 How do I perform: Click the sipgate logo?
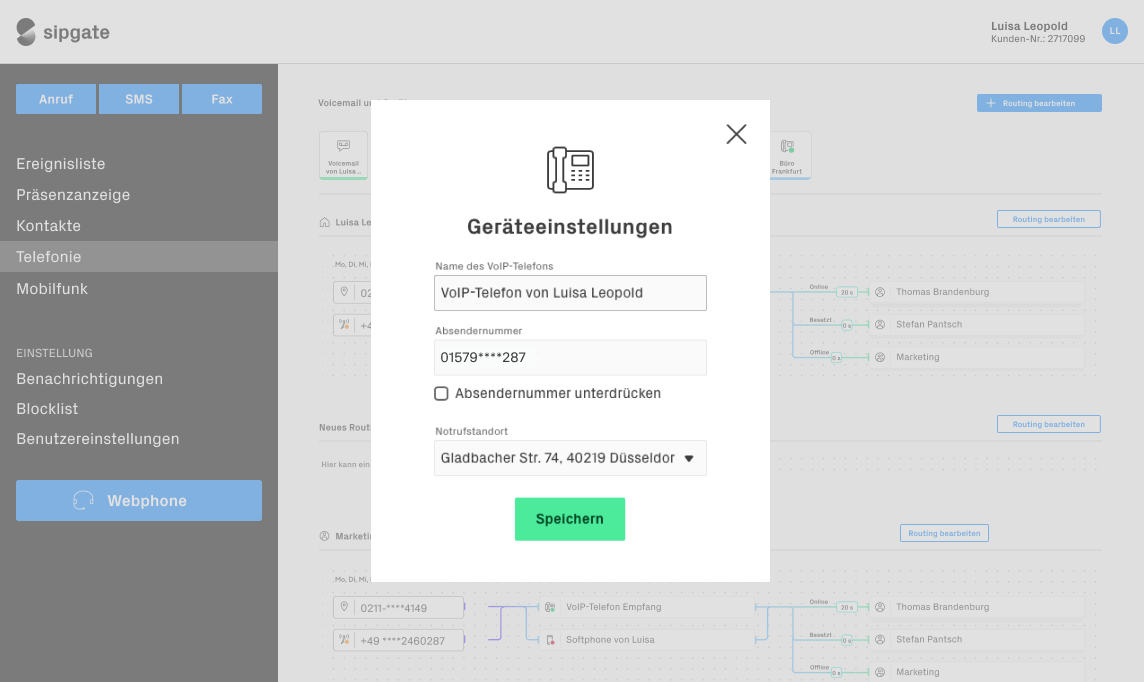(63, 32)
